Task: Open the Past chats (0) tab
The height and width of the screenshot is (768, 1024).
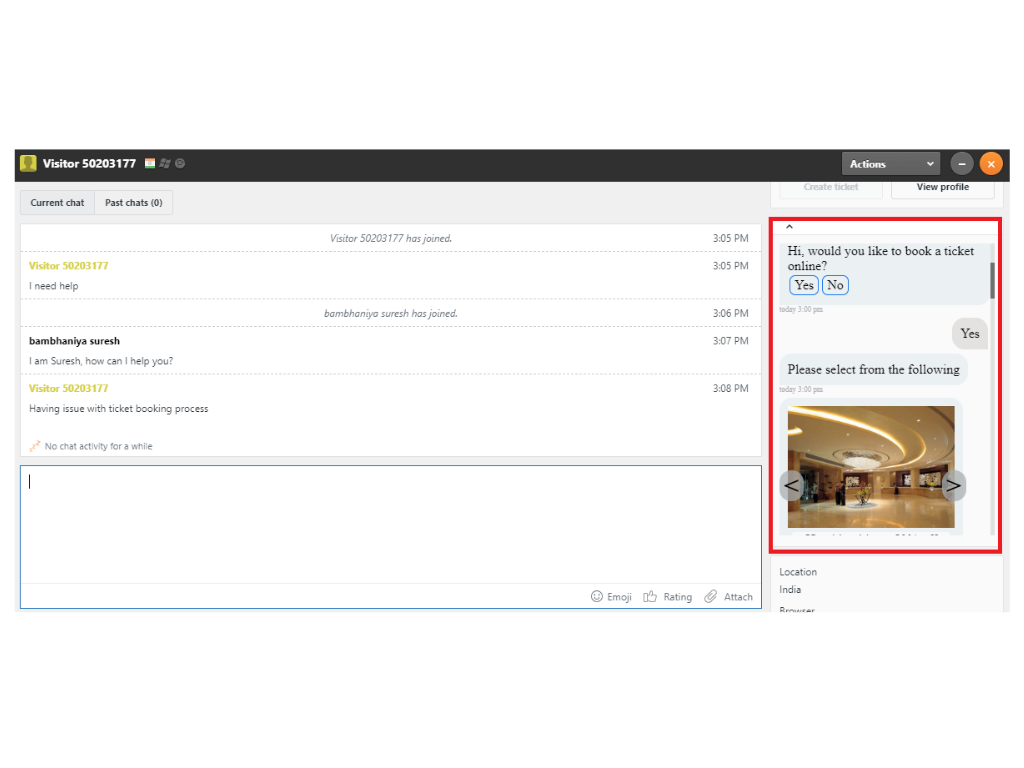Action: (x=134, y=202)
